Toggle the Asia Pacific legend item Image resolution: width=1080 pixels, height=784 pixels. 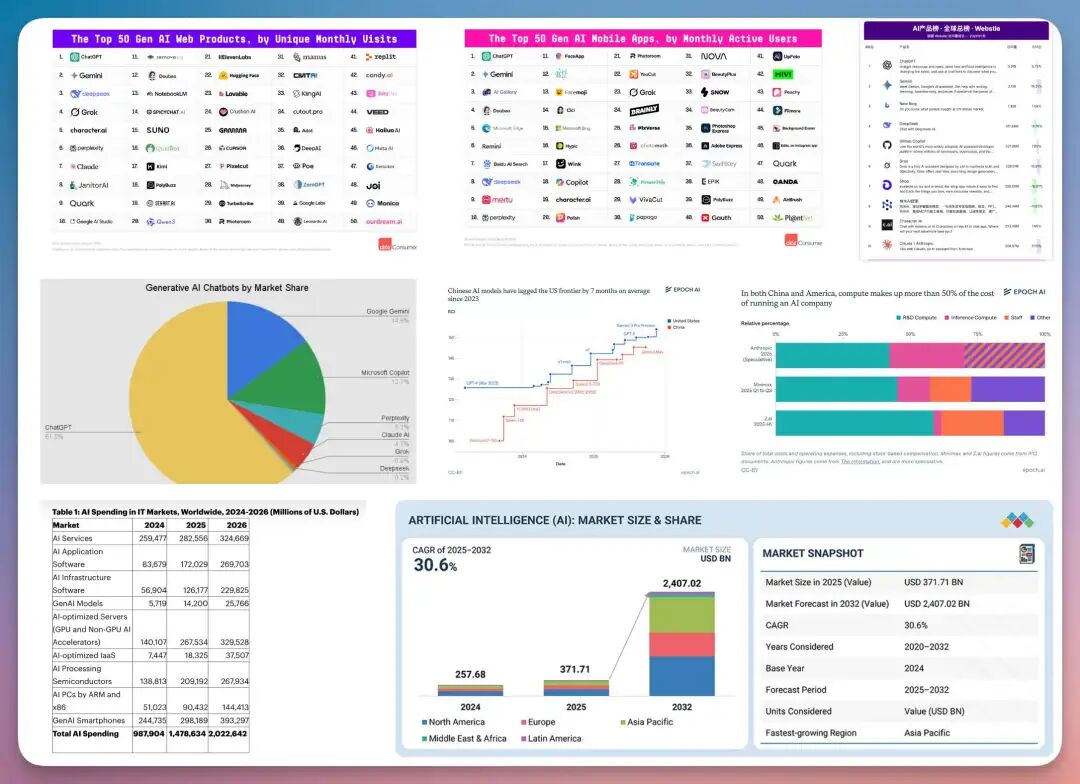point(649,721)
